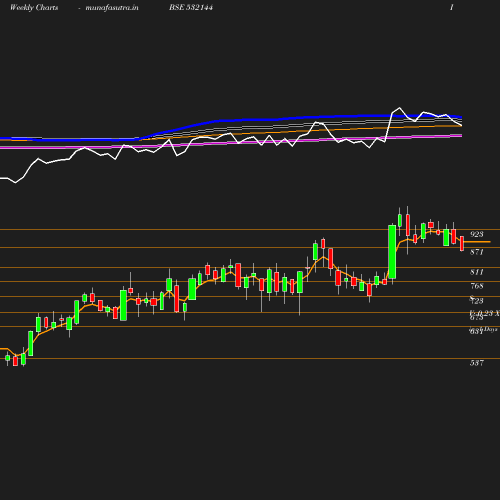The width and height of the screenshot is (500, 500).
Task: Select the 923 price level label
Action: 477,234
